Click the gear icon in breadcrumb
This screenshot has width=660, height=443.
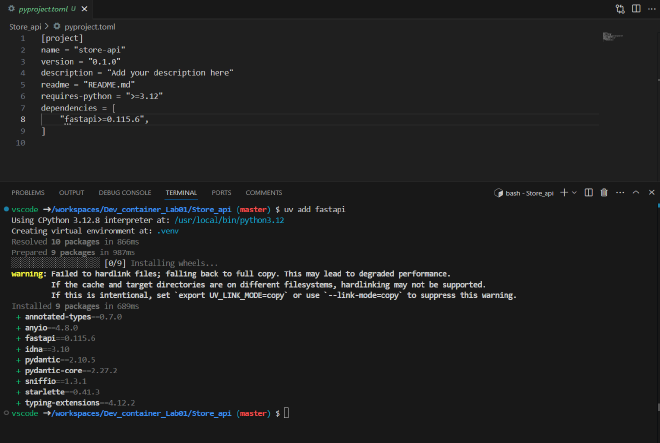(57, 27)
